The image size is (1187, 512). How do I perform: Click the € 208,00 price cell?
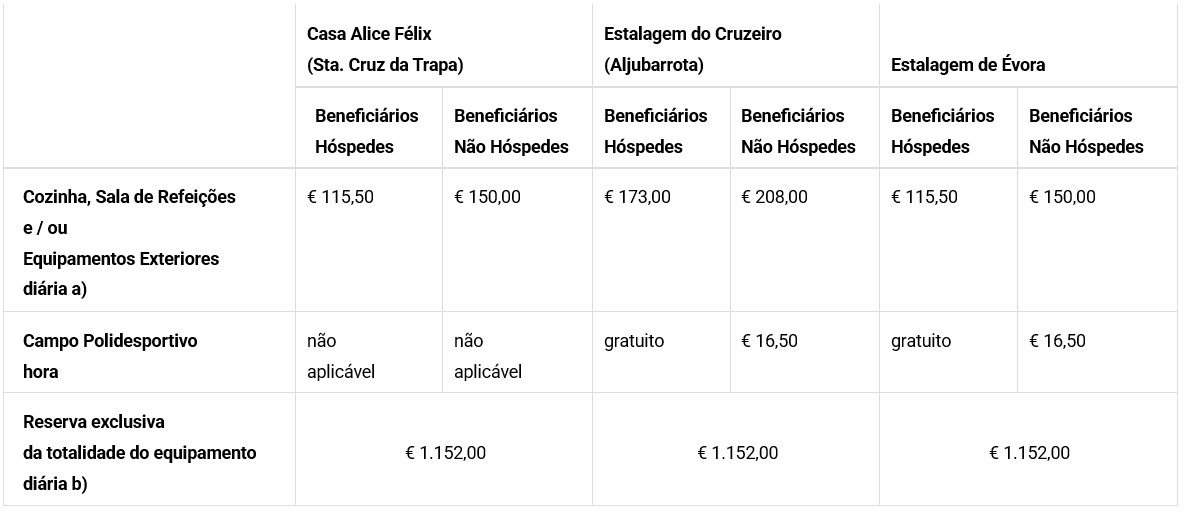pos(774,198)
